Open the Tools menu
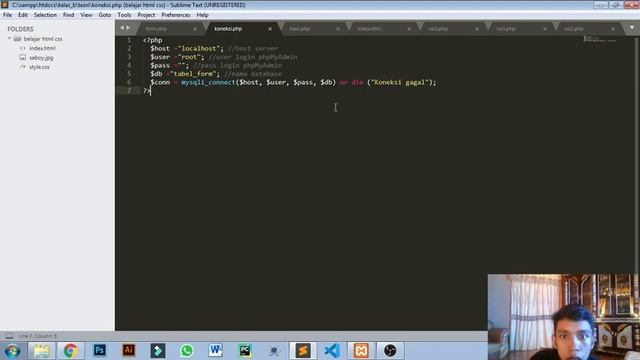 pos(124,15)
